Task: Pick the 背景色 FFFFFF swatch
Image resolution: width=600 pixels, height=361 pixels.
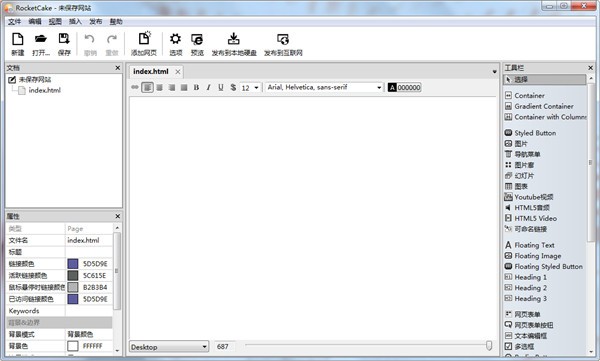Action: click(73, 346)
